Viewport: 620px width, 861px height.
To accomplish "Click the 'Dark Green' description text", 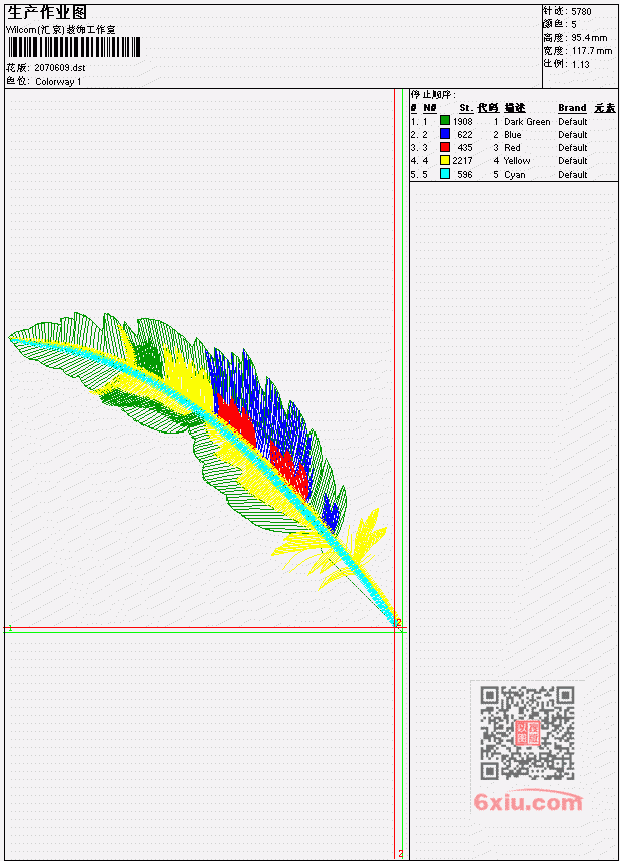I will [527, 122].
